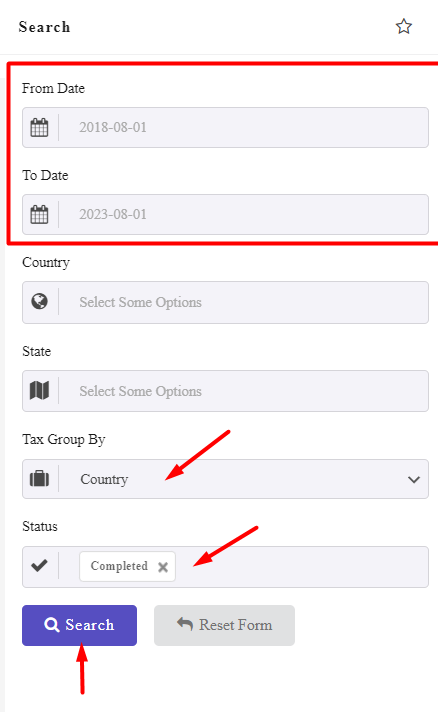Click the map icon beside State

[x=39, y=390]
